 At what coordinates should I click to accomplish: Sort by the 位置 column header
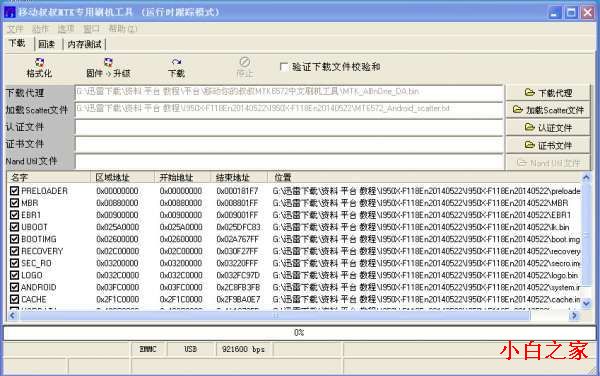[x=424, y=177]
